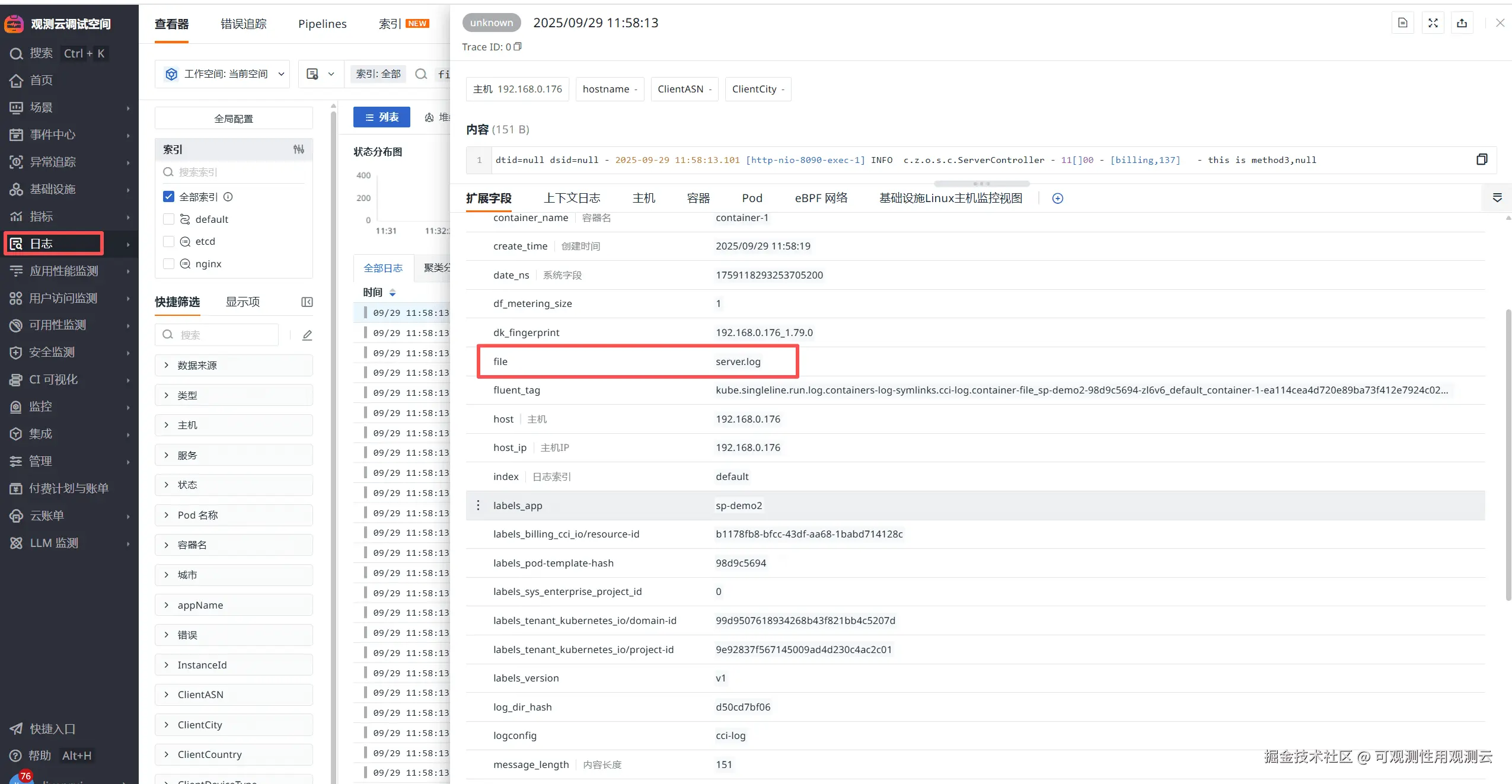Select the 列表 view button

pos(382,117)
